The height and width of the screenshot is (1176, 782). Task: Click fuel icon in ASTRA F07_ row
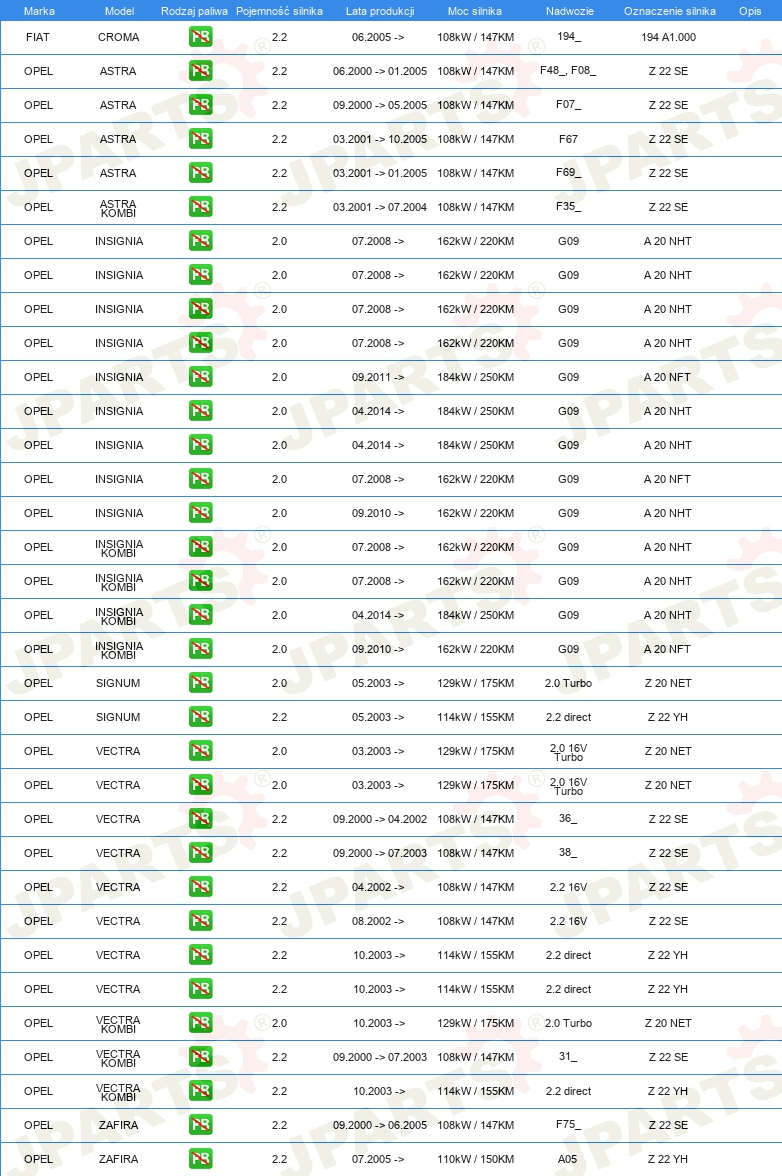point(200,105)
